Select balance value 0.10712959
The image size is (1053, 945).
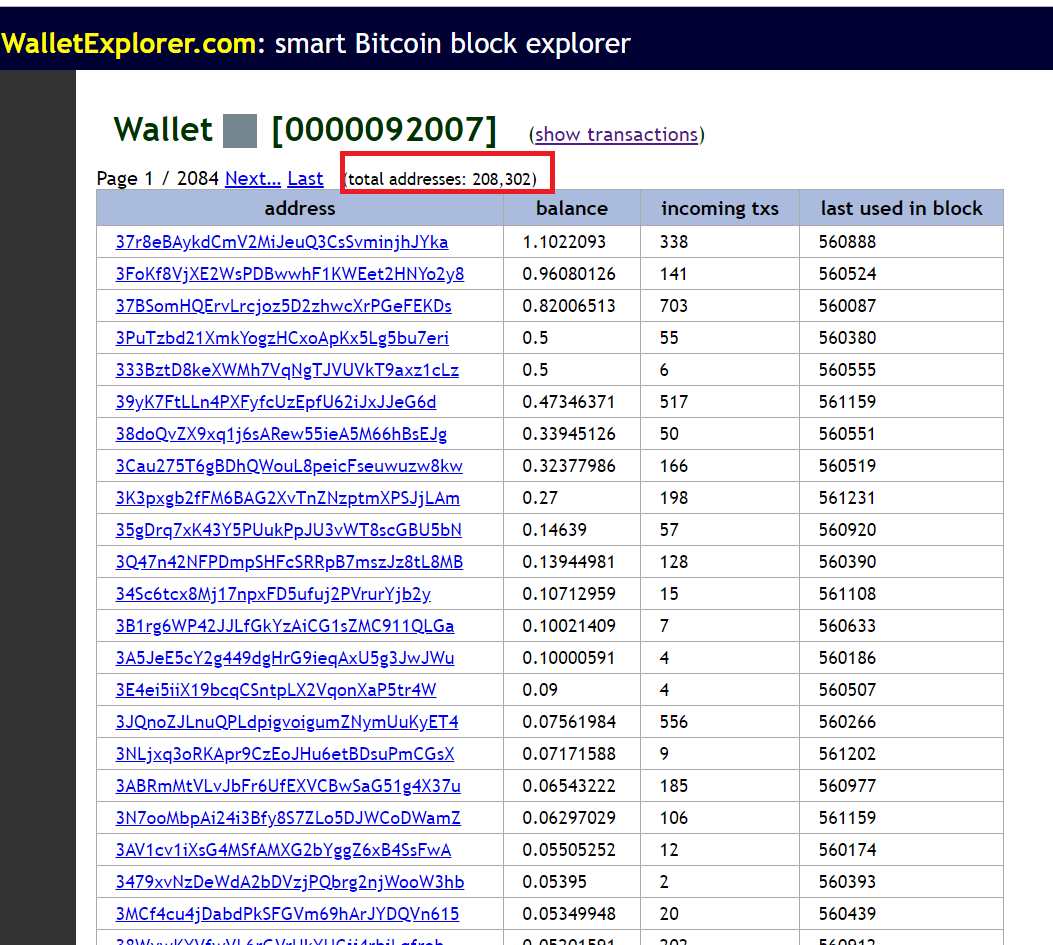(x=569, y=594)
